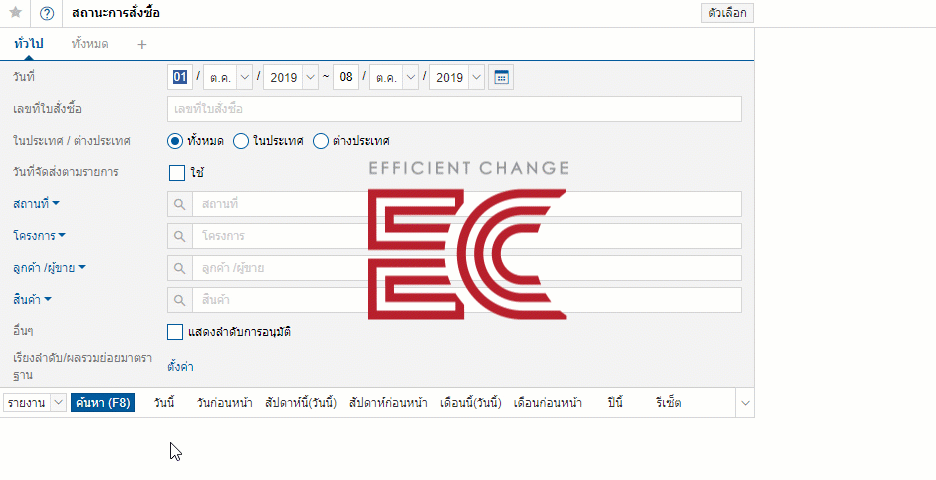Click the ตัวเลือก button
This screenshot has width=936, height=480.
[727, 13]
